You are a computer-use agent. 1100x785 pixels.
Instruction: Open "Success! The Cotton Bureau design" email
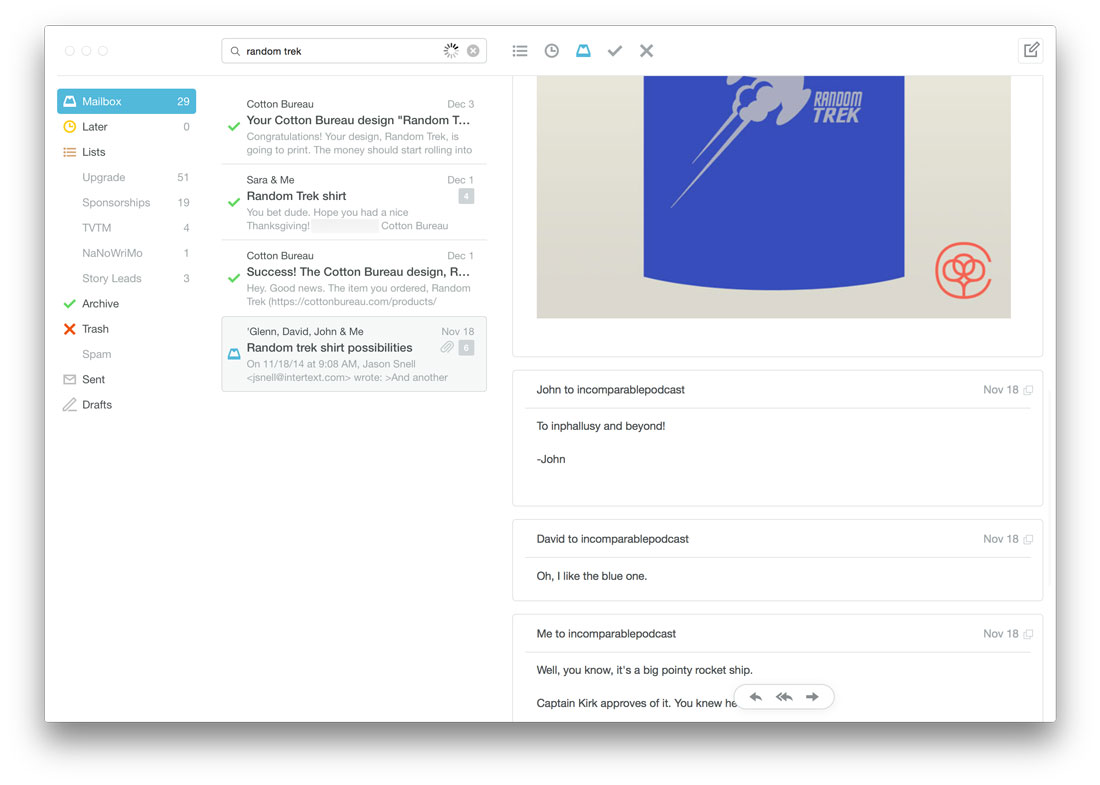[354, 278]
